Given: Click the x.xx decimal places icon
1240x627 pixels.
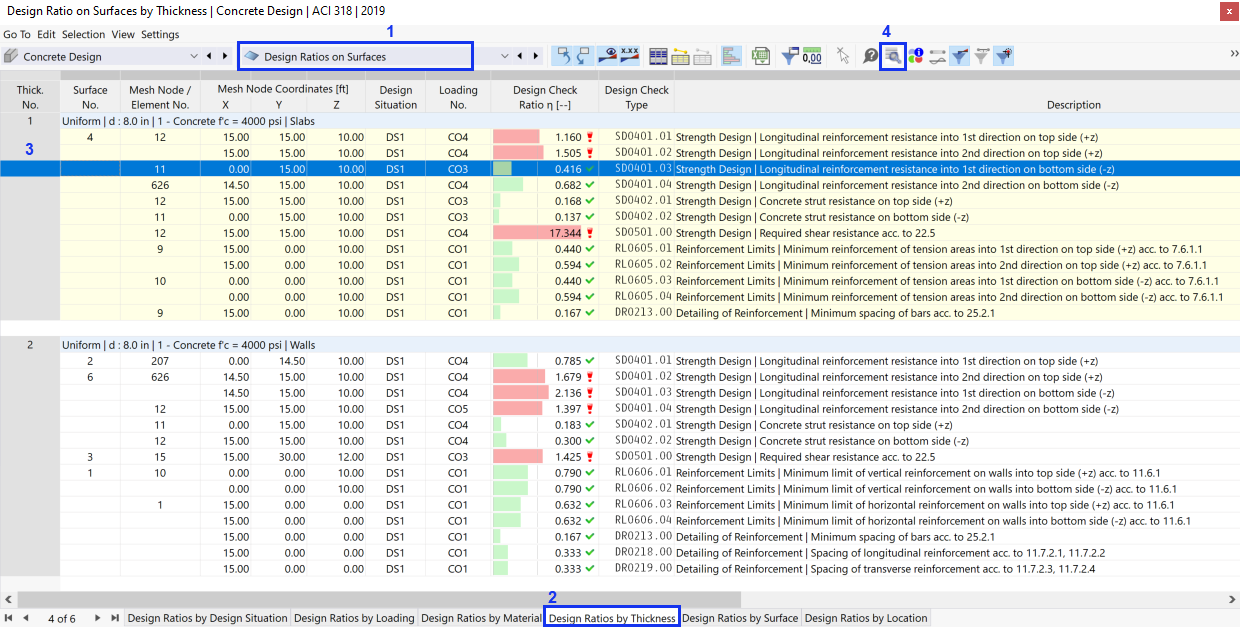Looking at the screenshot, I should click(x=630, y=57).
